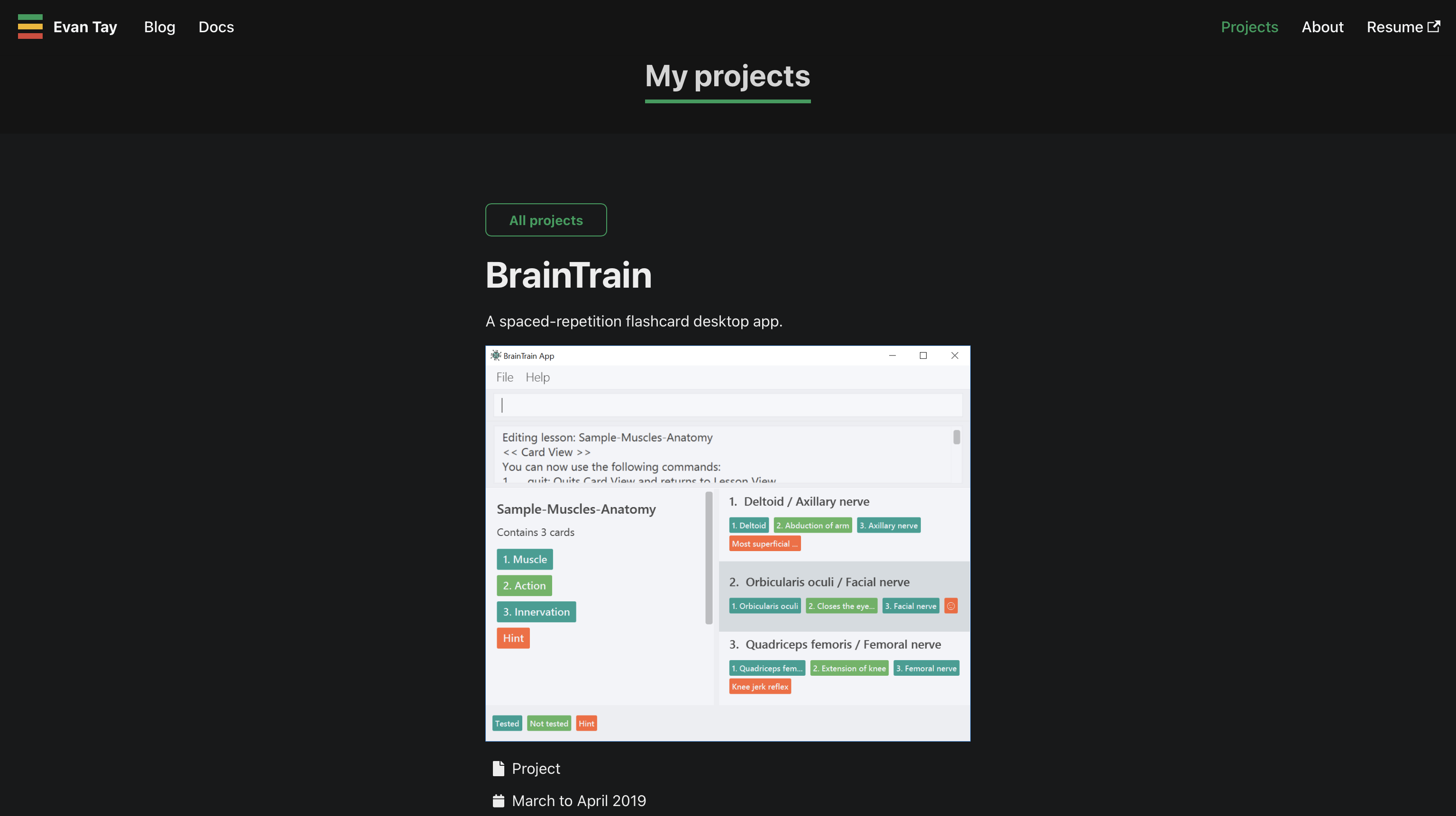
Task: Click the BrainTrain command input field
Action: point(727,405)
